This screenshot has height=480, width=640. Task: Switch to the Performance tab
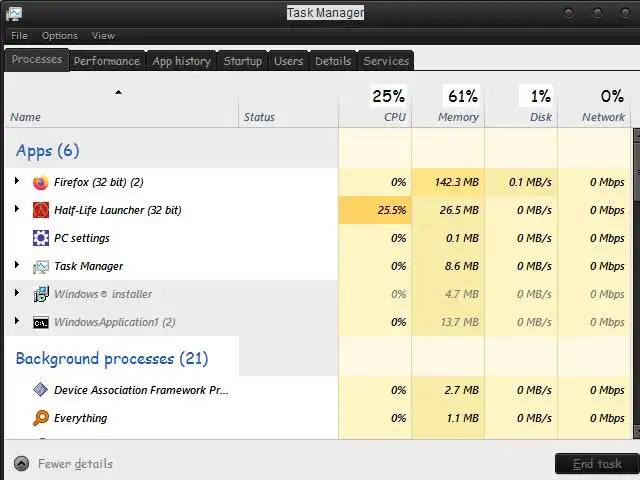click(x=107, y=61)
